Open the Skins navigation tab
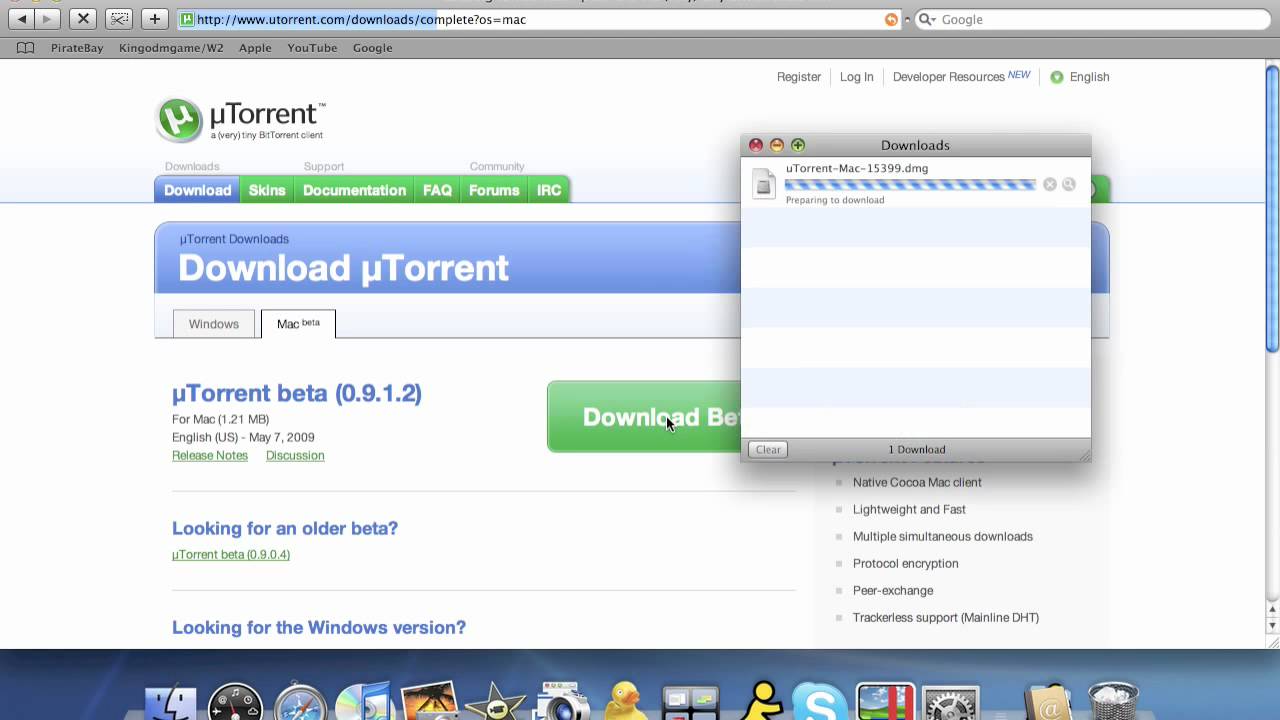This screenshot has height=720, width=1280. coord(267,190)
